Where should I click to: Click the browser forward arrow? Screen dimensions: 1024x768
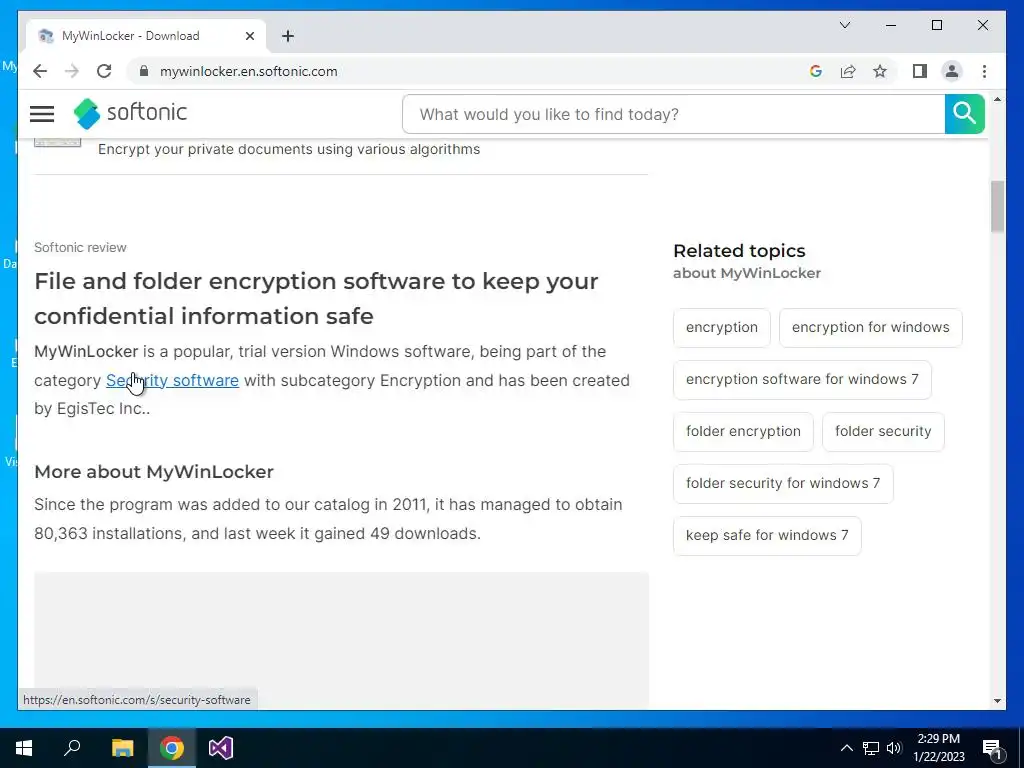tap(72, 71)
